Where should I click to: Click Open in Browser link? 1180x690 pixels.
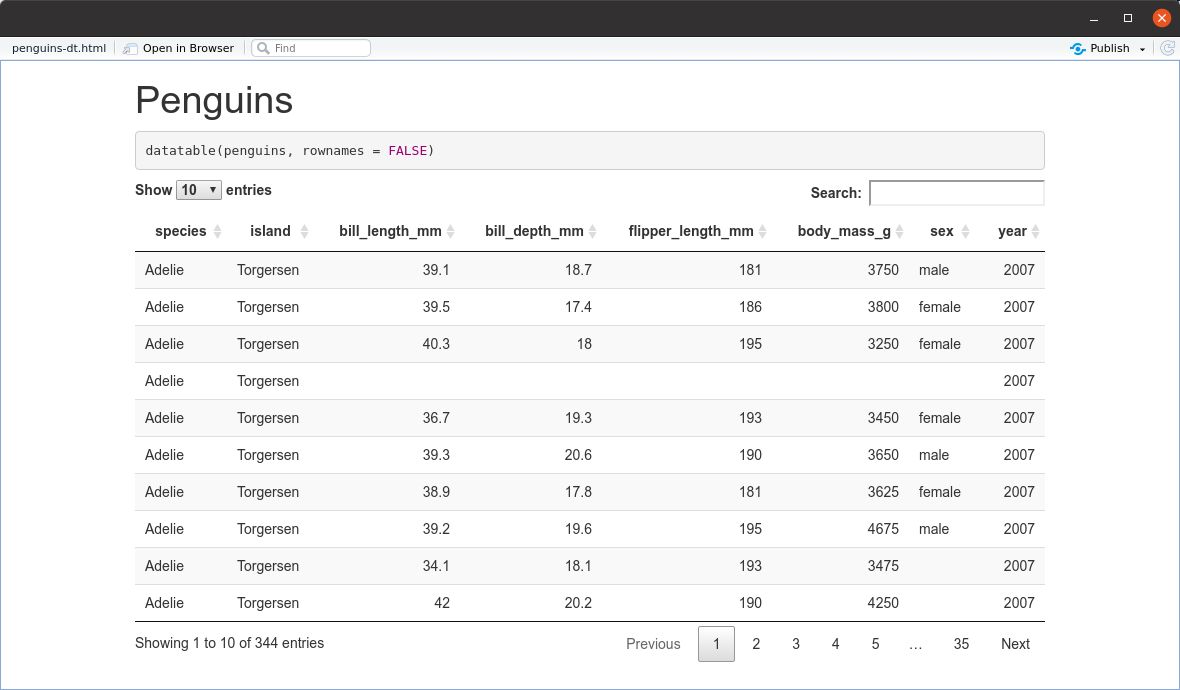tap(188, 48)
